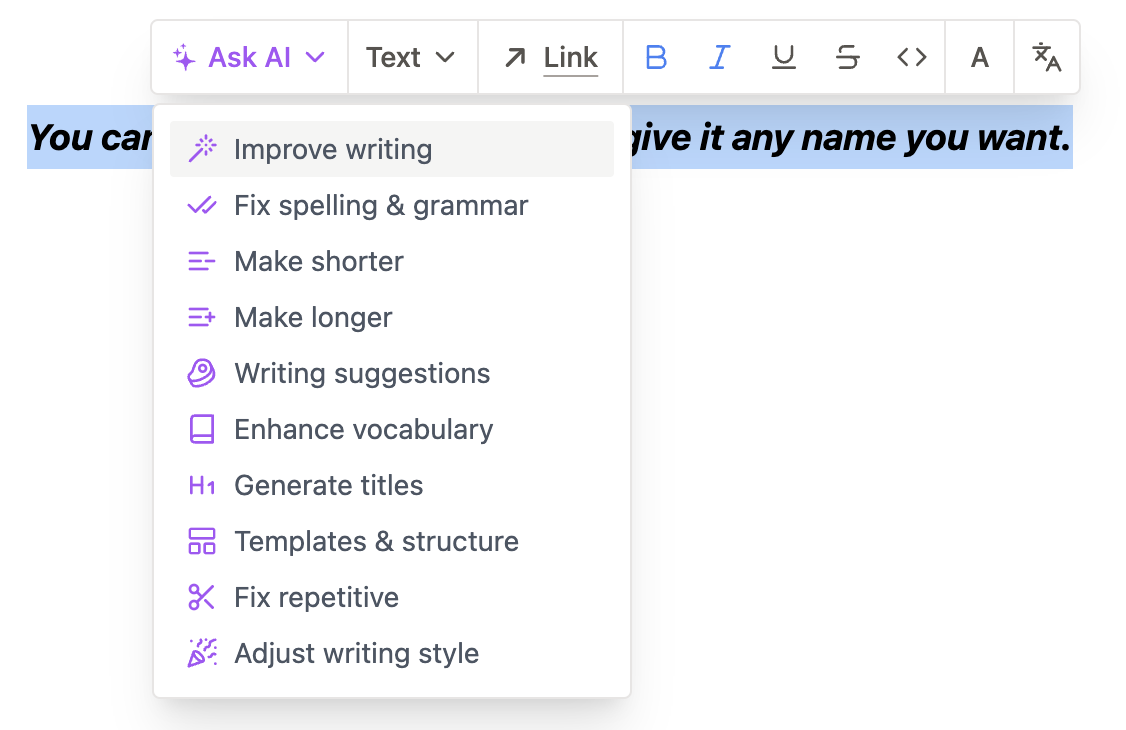Open the Ask AI dropdown
The width and height of the screenshot is (1126, 730).
coord(249,58)
